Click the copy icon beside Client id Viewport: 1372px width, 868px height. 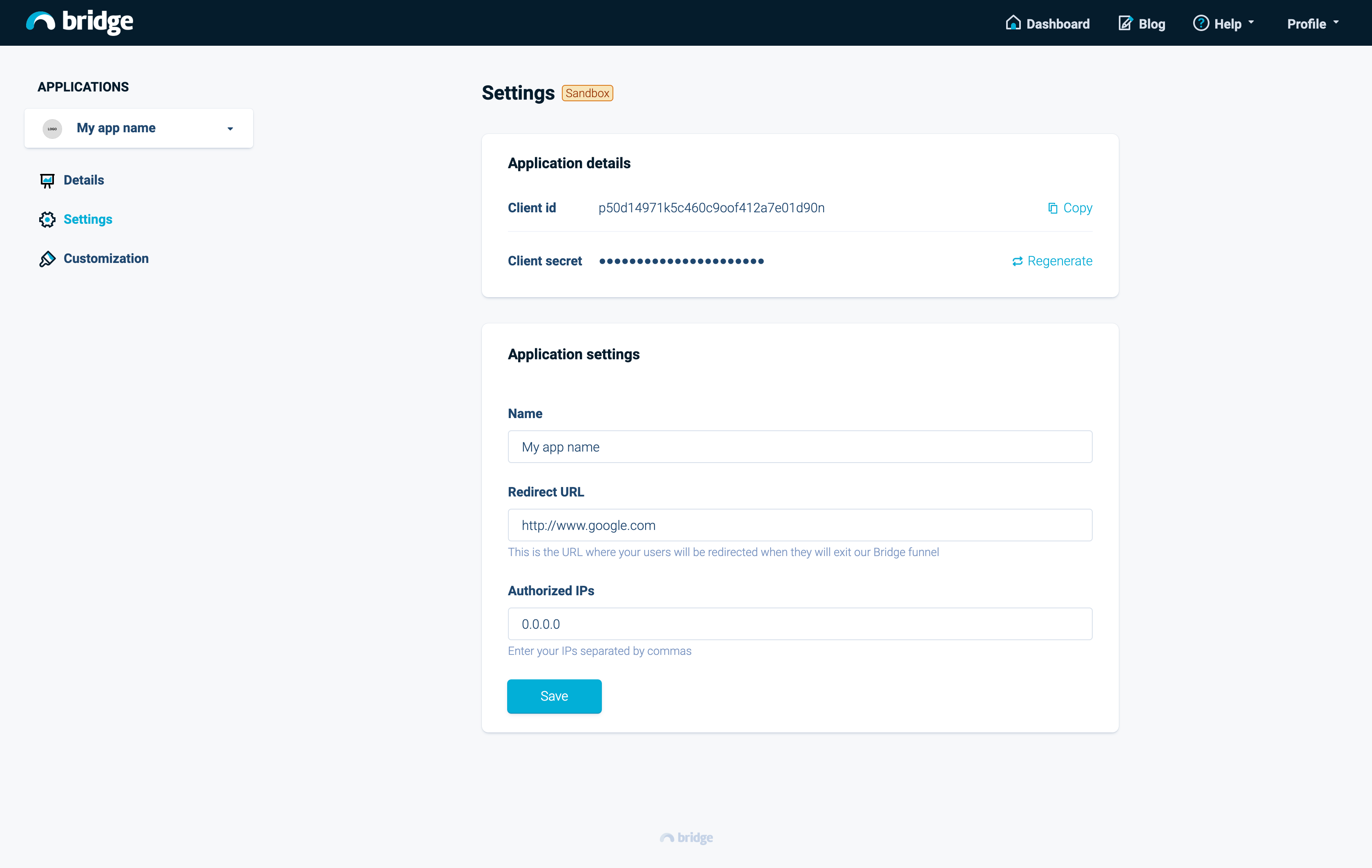tap(1052, 209)
